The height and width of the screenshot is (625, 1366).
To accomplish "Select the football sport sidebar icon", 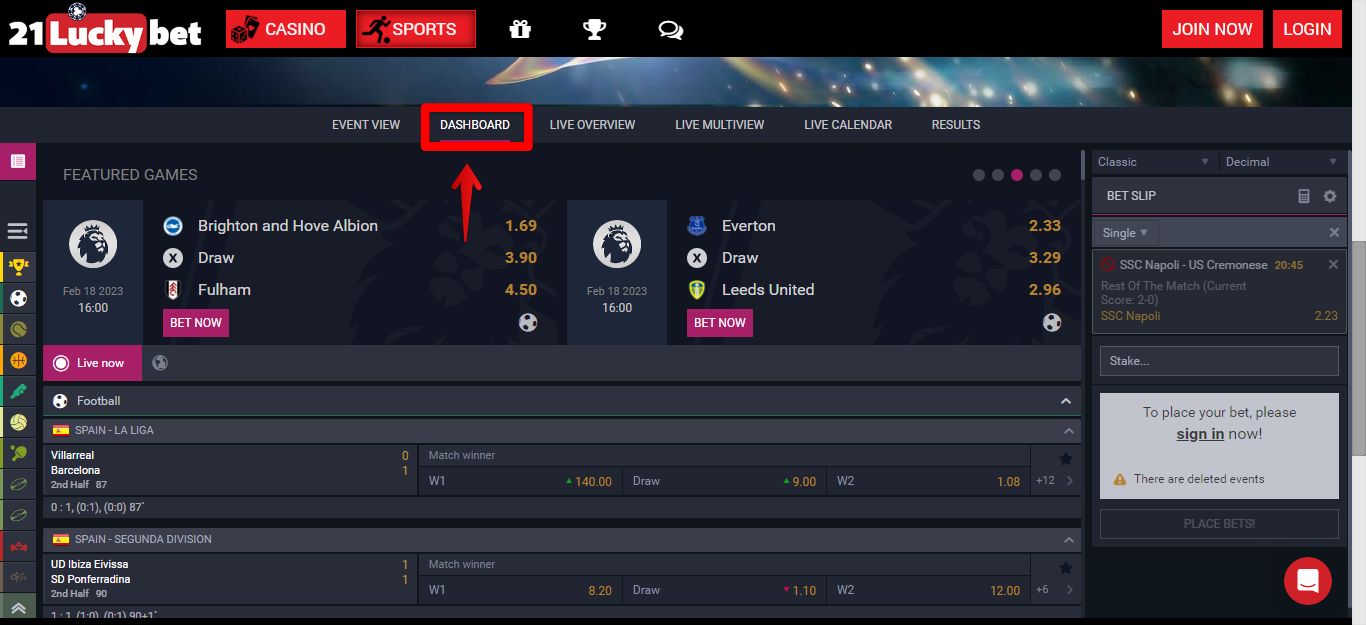I will coord(18,298).
